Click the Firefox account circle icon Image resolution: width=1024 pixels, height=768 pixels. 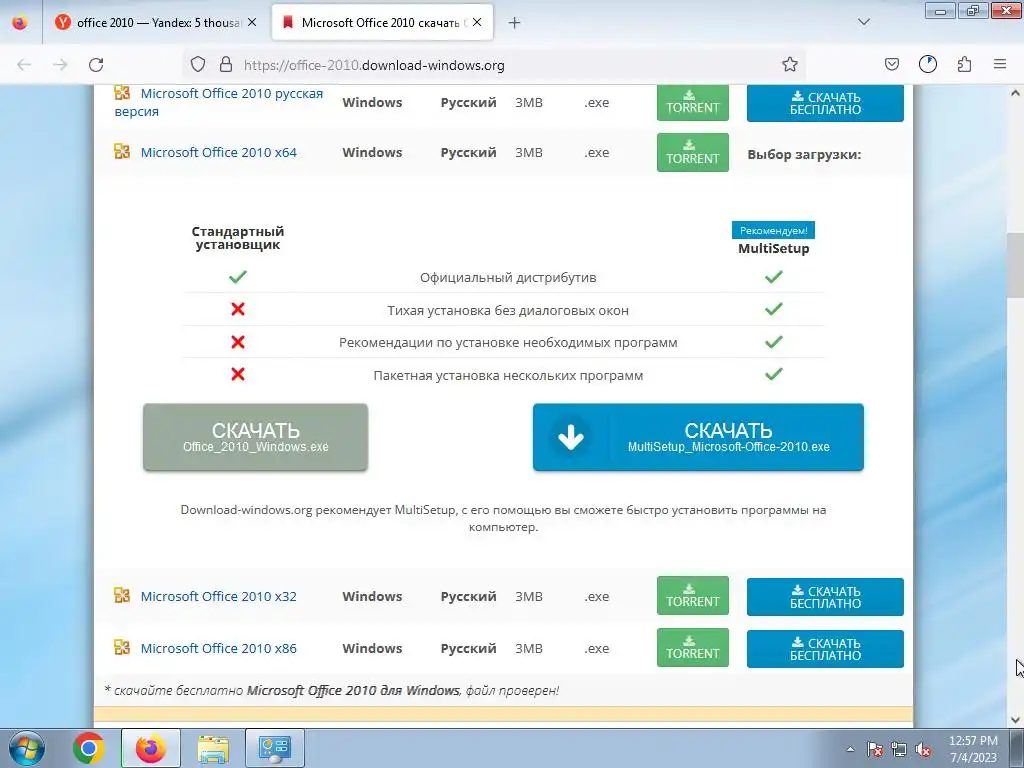coord(927,64)
